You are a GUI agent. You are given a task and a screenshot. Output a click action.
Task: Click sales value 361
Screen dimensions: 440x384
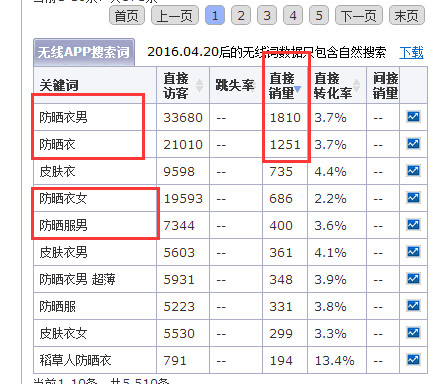pos(281,253)
